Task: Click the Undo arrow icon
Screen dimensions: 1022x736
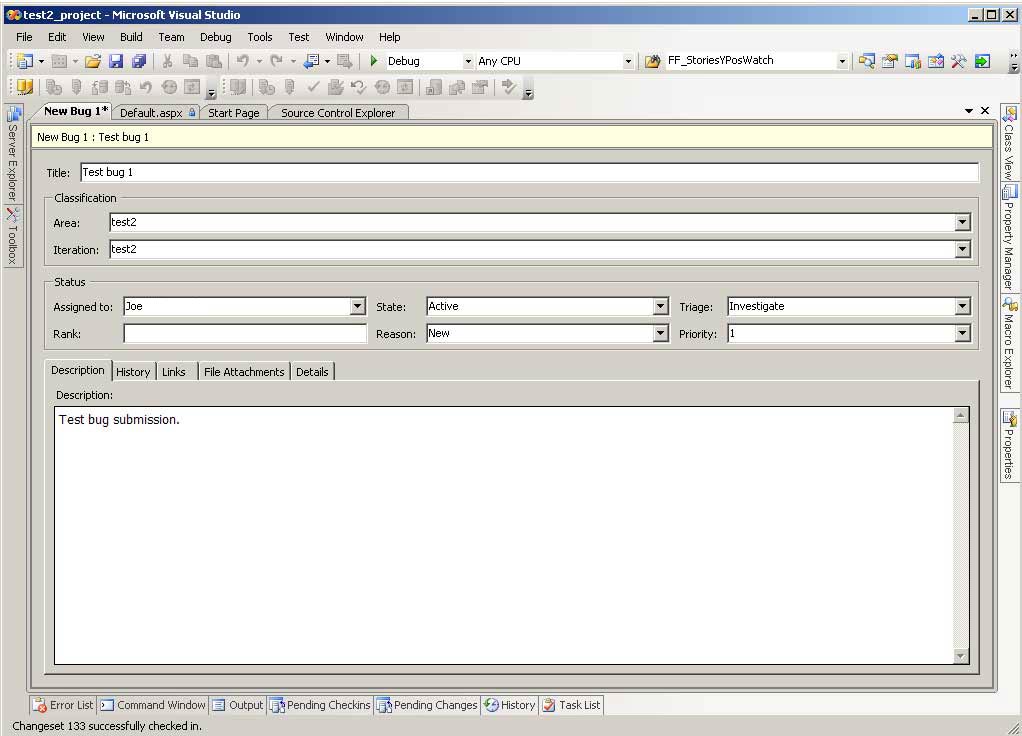Action: point(242,61)
